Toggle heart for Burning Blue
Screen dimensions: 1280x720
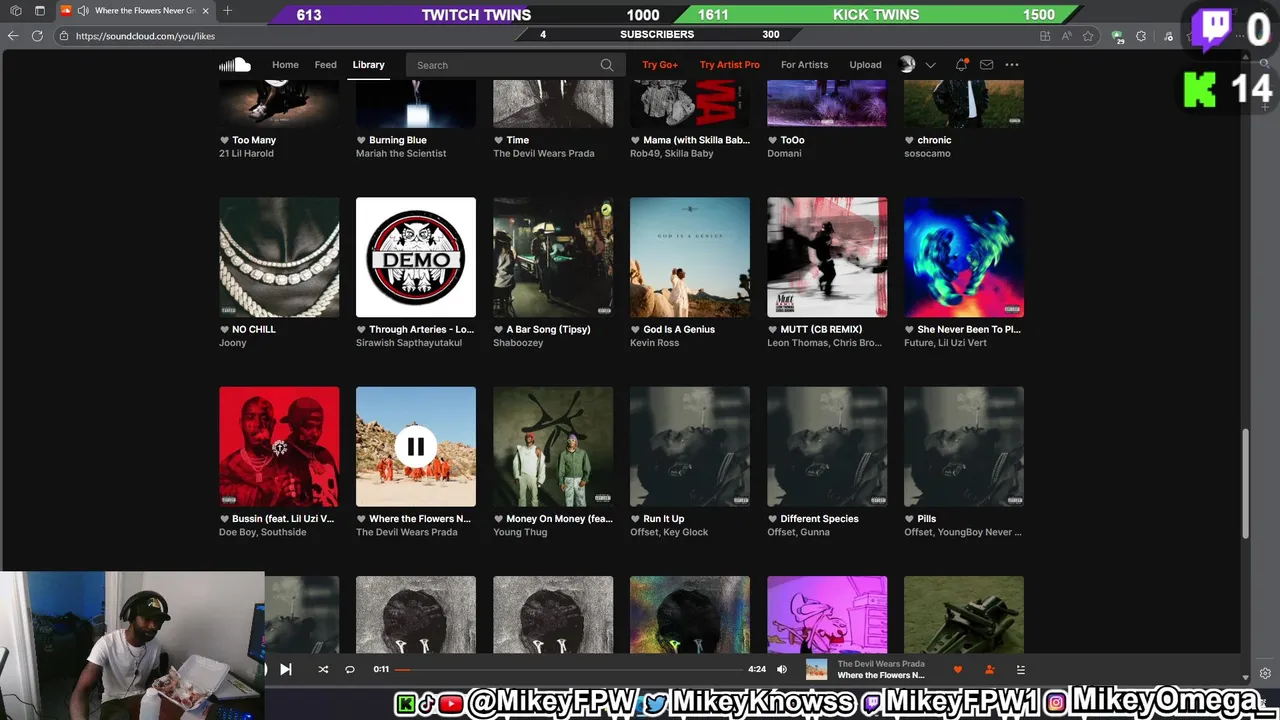pyautogui.click(x=362, y=140)
